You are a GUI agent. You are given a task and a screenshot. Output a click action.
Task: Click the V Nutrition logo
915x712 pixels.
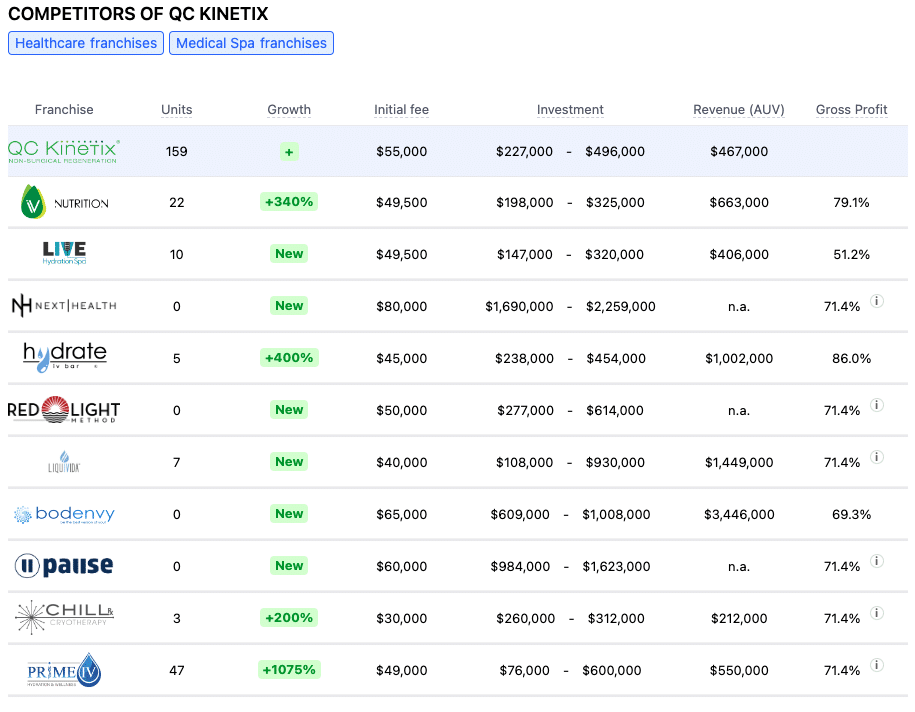pos(64,202)
